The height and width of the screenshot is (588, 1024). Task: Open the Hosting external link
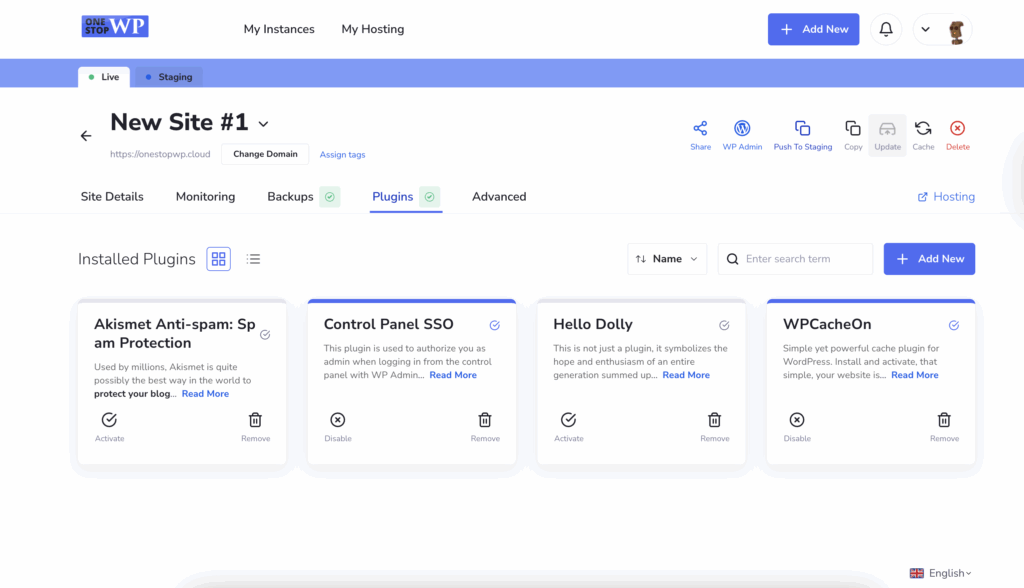click(946, 197)
